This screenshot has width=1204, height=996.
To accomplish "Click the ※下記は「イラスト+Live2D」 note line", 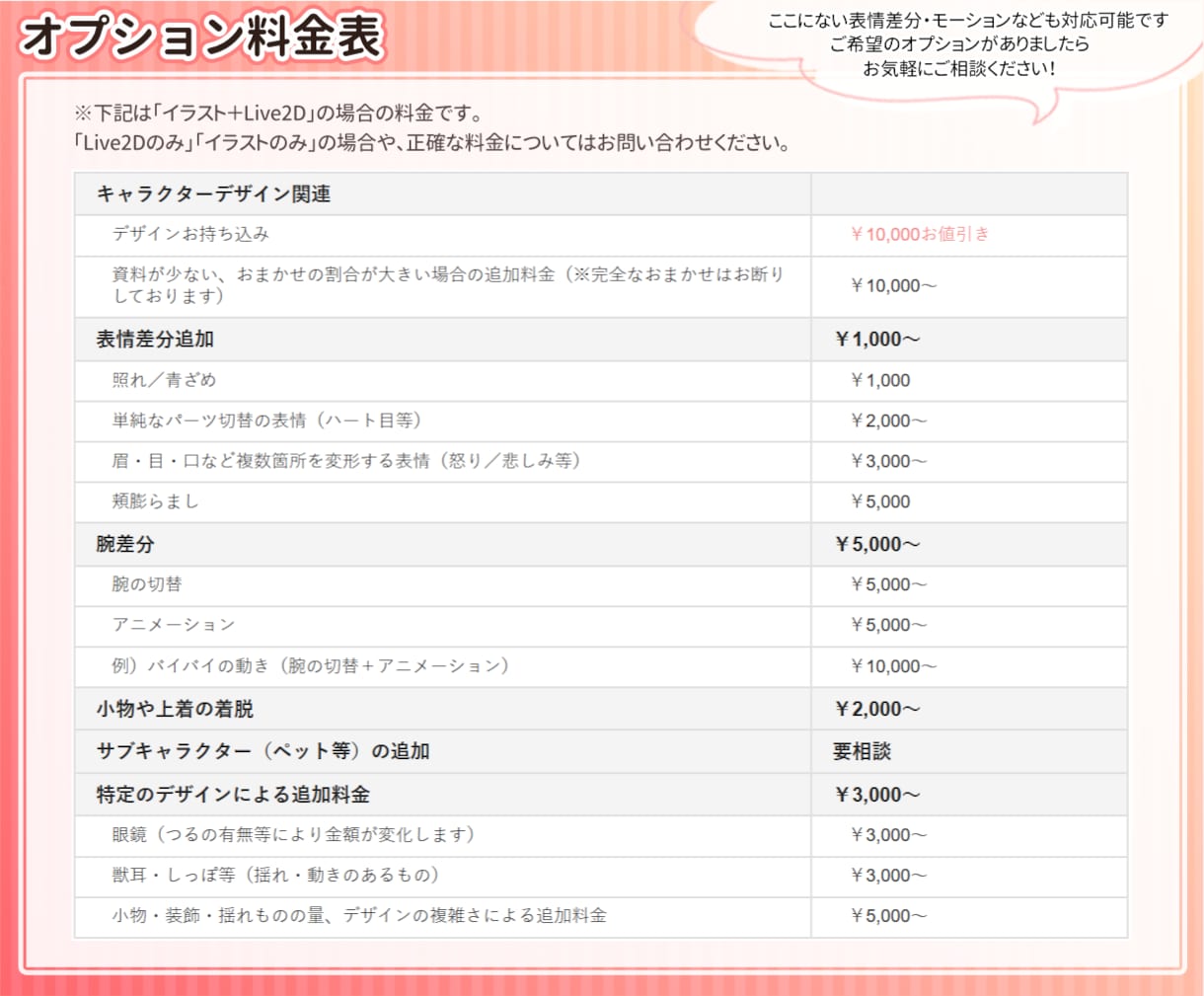I will (x=277, y=113).
